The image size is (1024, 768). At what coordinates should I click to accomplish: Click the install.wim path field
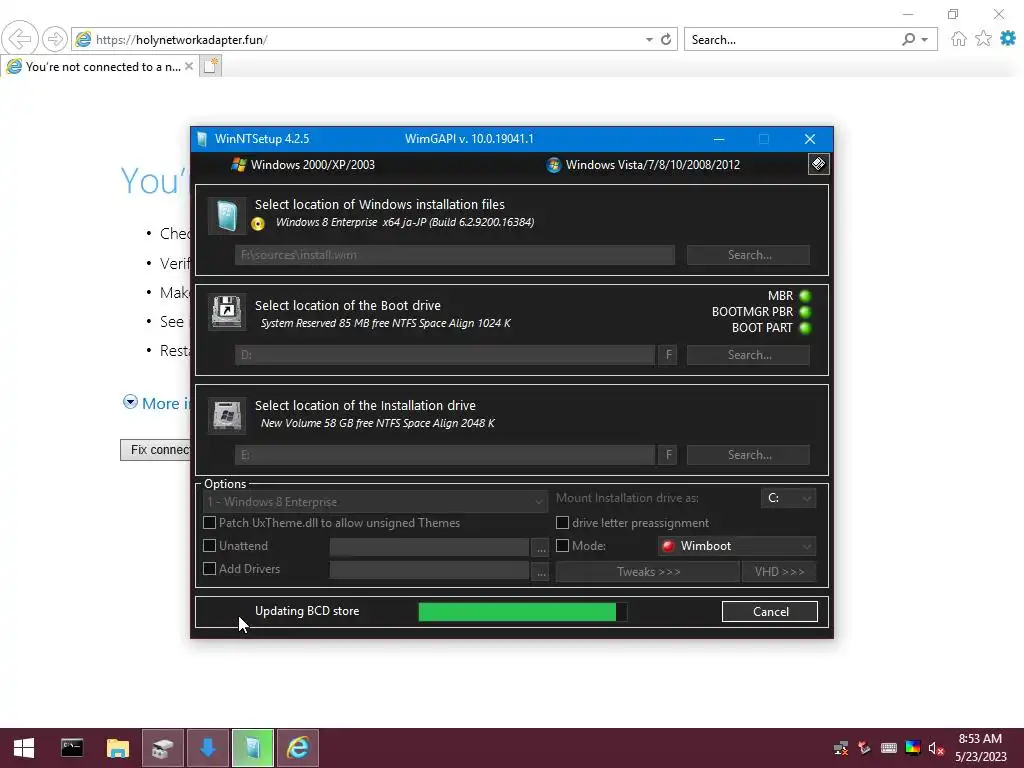(455, 255)
